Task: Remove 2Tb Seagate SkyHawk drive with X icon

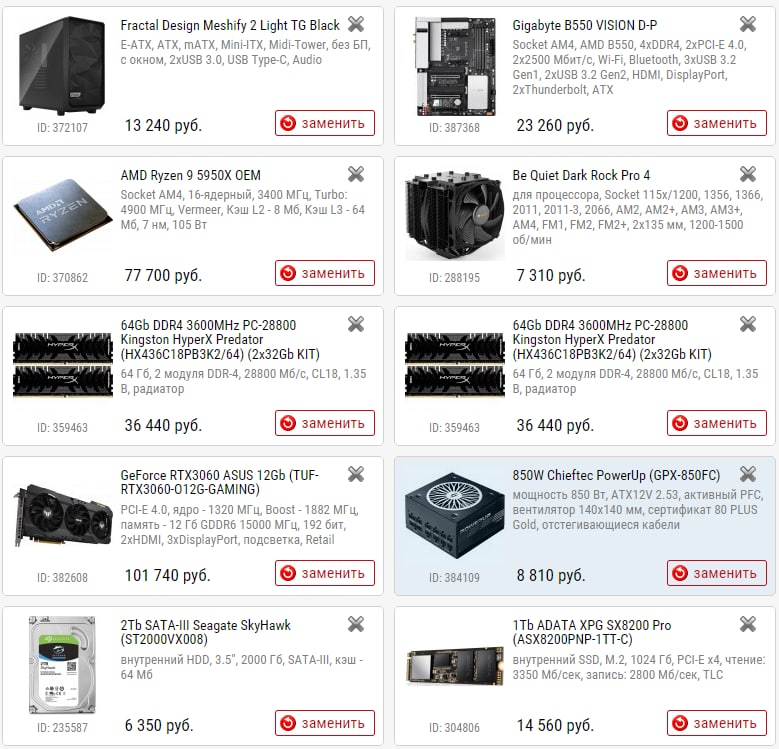Action: pyautogui.click(x=356, y=624)
